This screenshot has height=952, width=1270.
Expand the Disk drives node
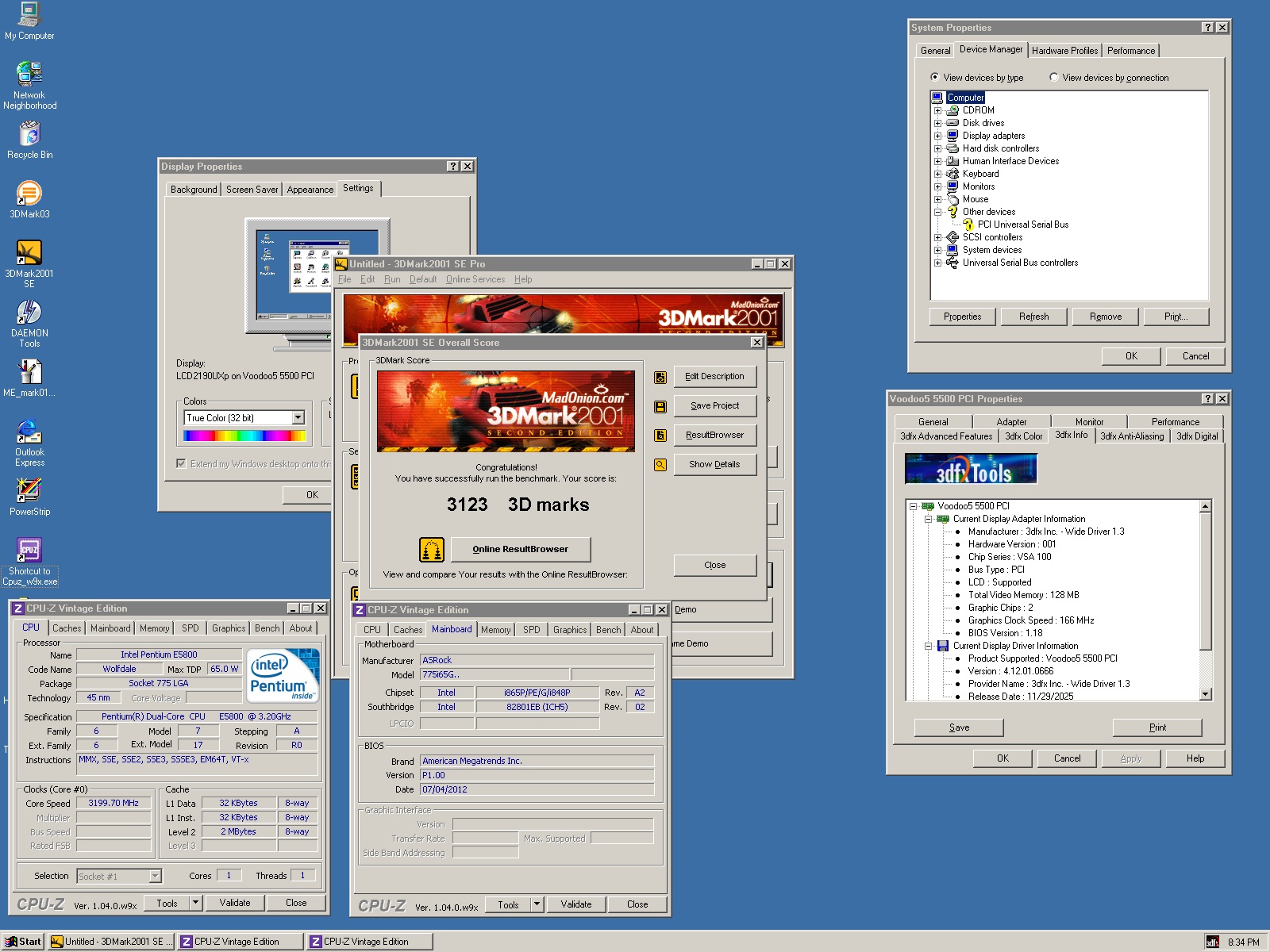click(938, 124)
